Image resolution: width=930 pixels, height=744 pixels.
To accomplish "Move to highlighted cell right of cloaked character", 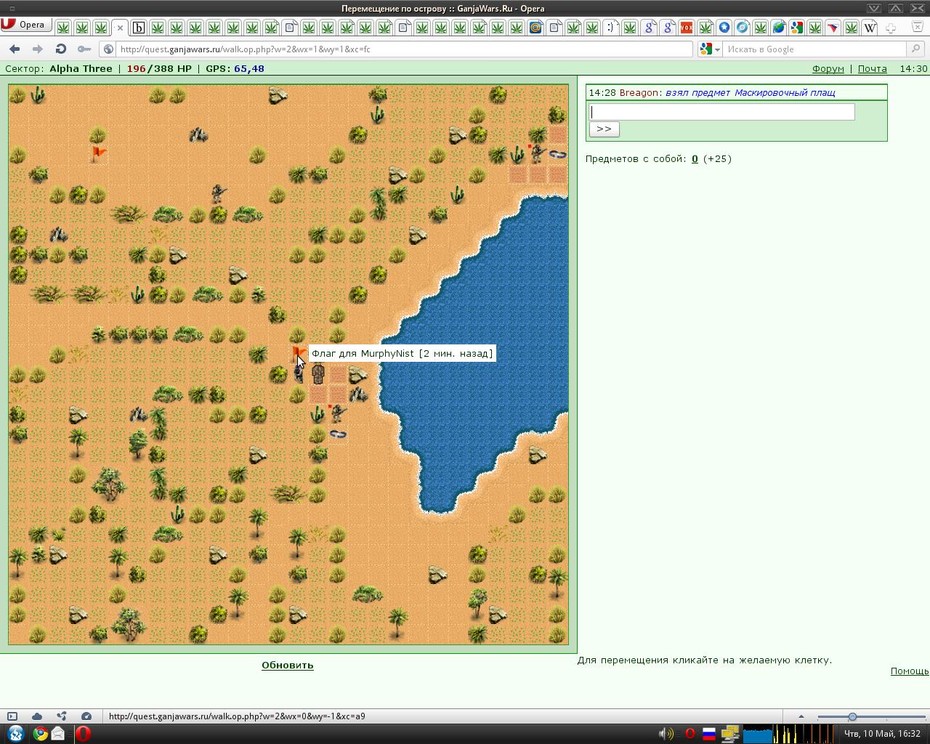I will click(x=338, y=374).
